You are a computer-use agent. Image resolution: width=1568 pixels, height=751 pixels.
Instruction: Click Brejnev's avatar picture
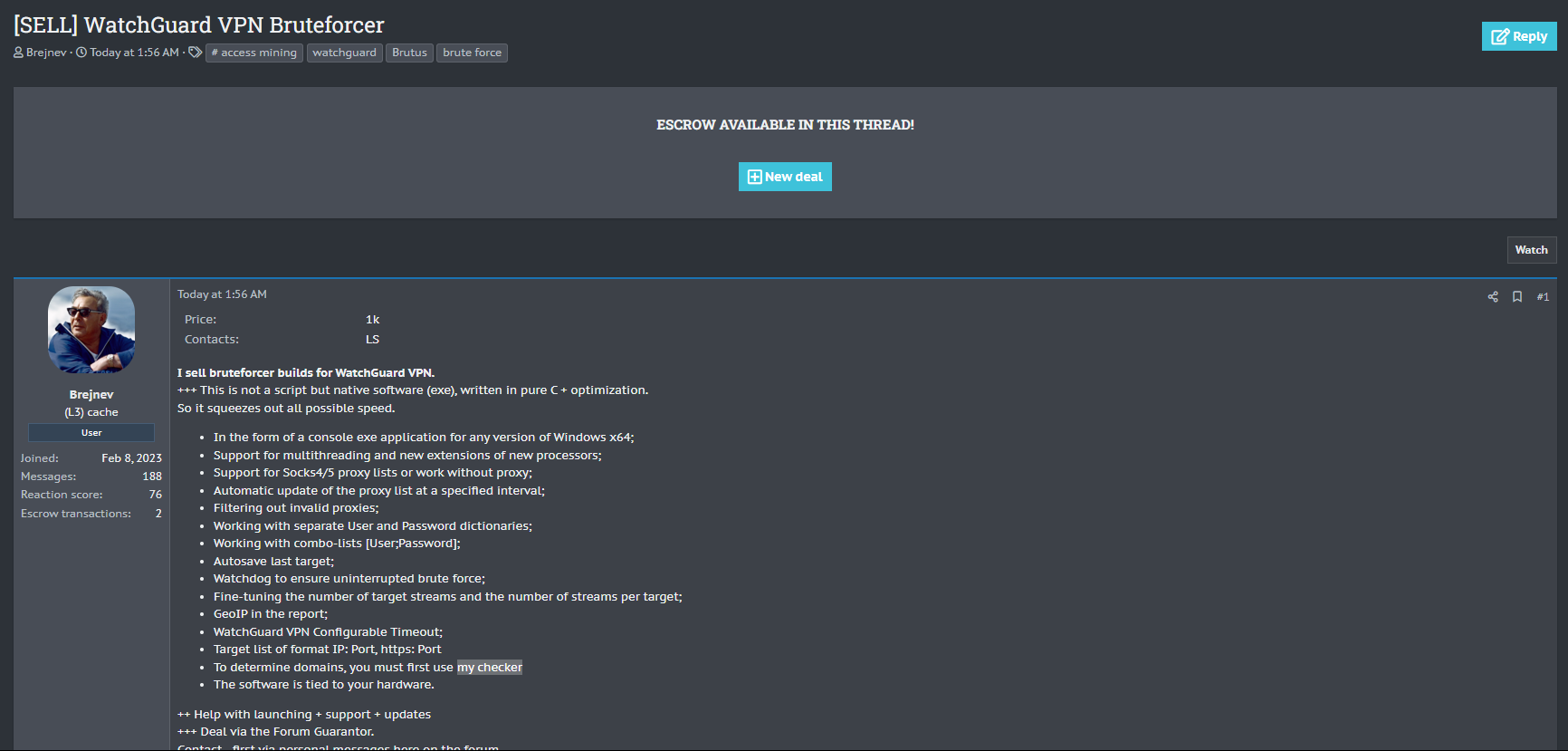(x=91, y=330)
